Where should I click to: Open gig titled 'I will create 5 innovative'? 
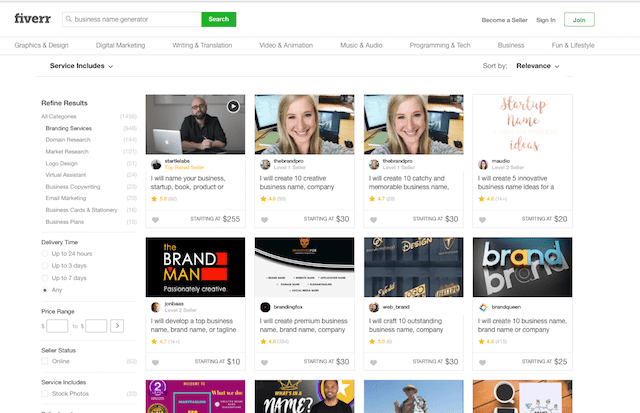516,182
